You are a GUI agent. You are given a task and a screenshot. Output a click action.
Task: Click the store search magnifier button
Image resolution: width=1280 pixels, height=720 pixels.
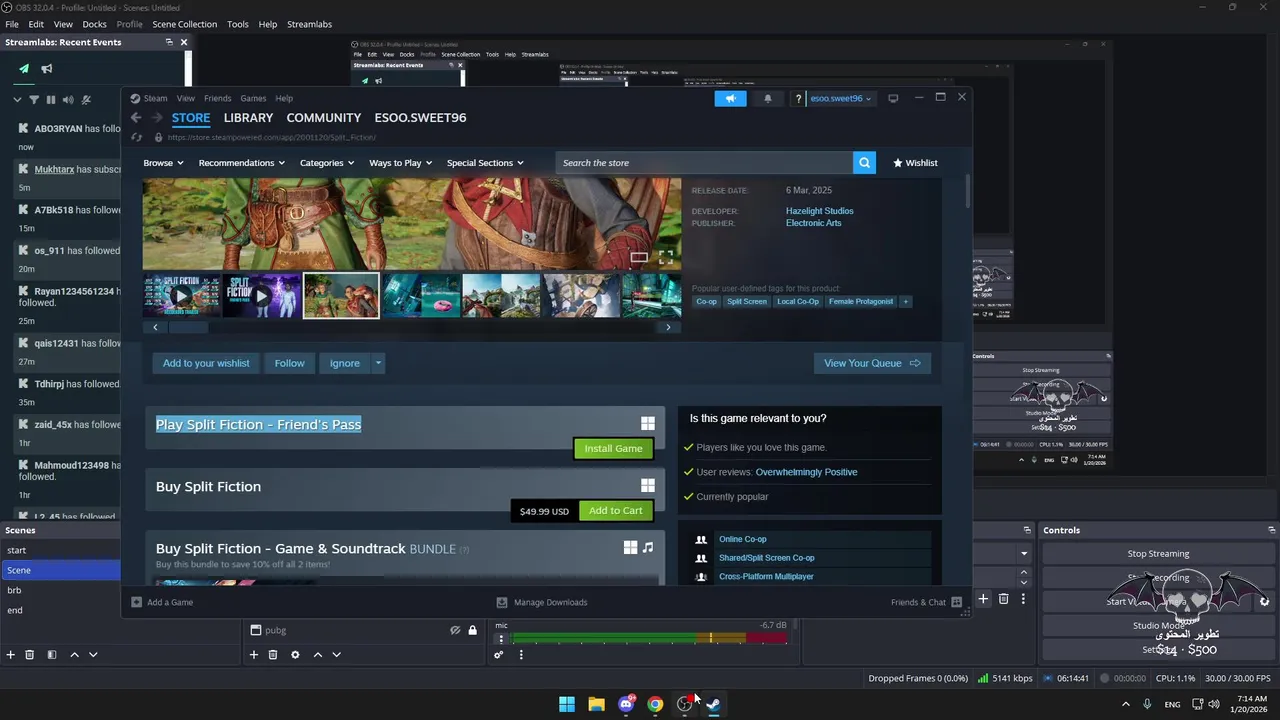coord(864,163)
